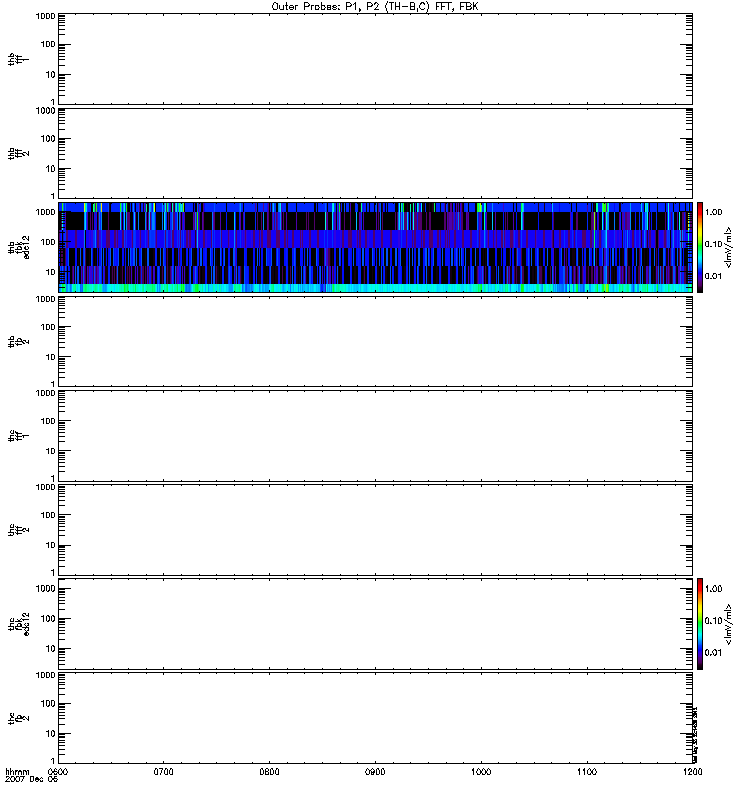Click the '1000' y-tick of the thb spectrogram panel
The image size is (750, 800).
(45, 212)
